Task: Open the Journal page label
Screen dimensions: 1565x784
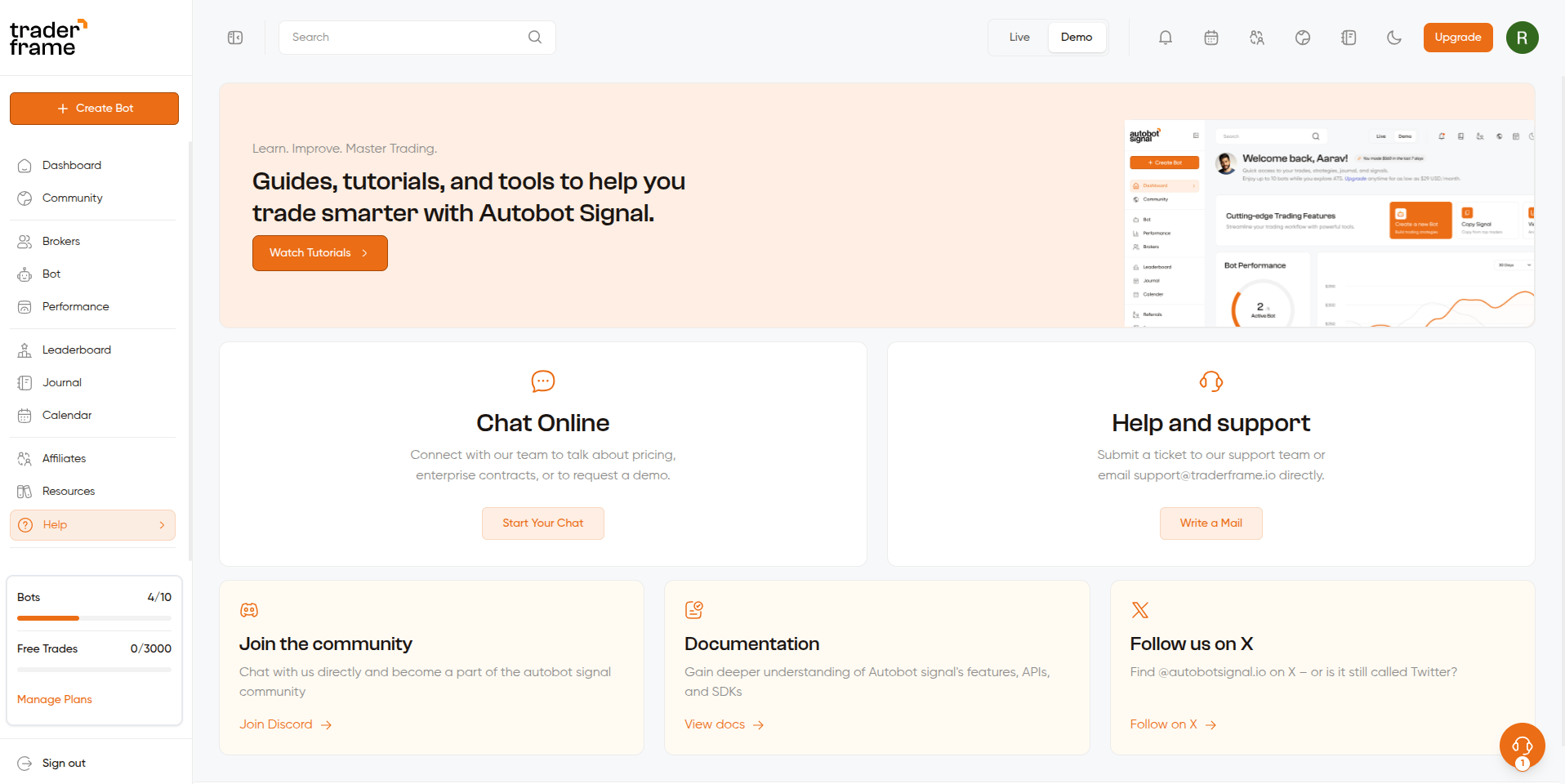Action: click(62, 383)
